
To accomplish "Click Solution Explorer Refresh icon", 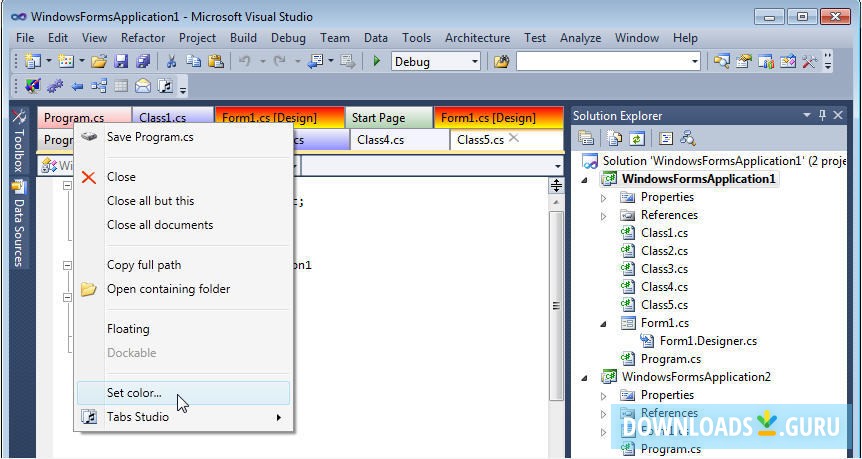I will click(636, 138).
